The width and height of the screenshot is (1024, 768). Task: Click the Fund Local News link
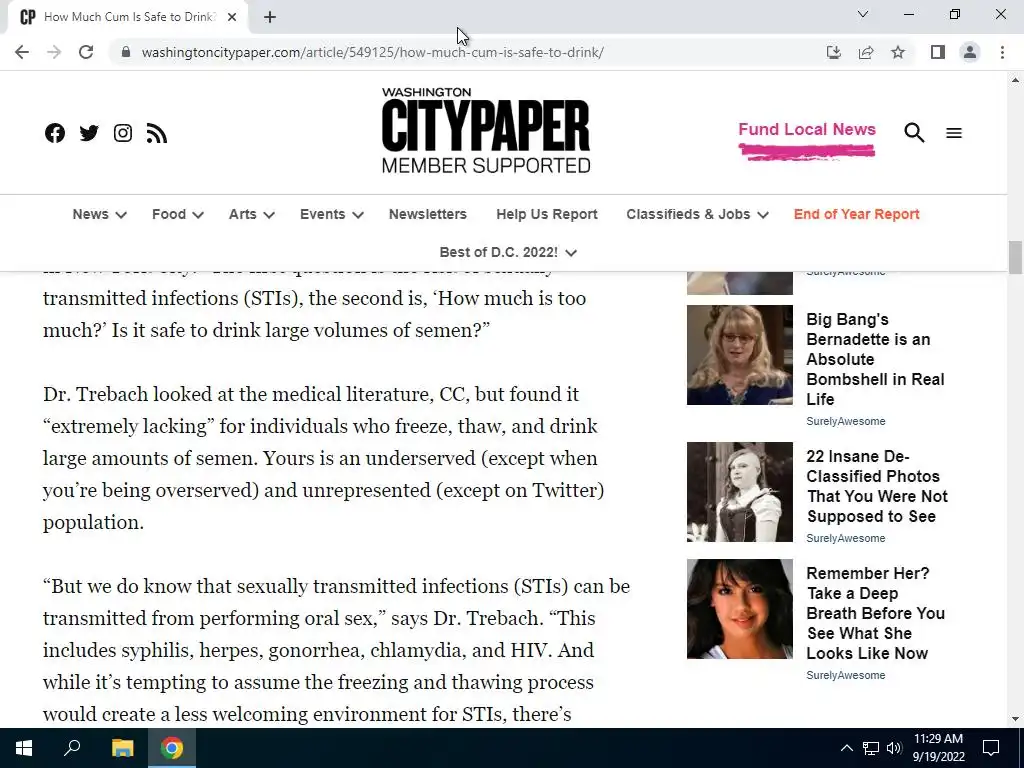click(807, 130)
